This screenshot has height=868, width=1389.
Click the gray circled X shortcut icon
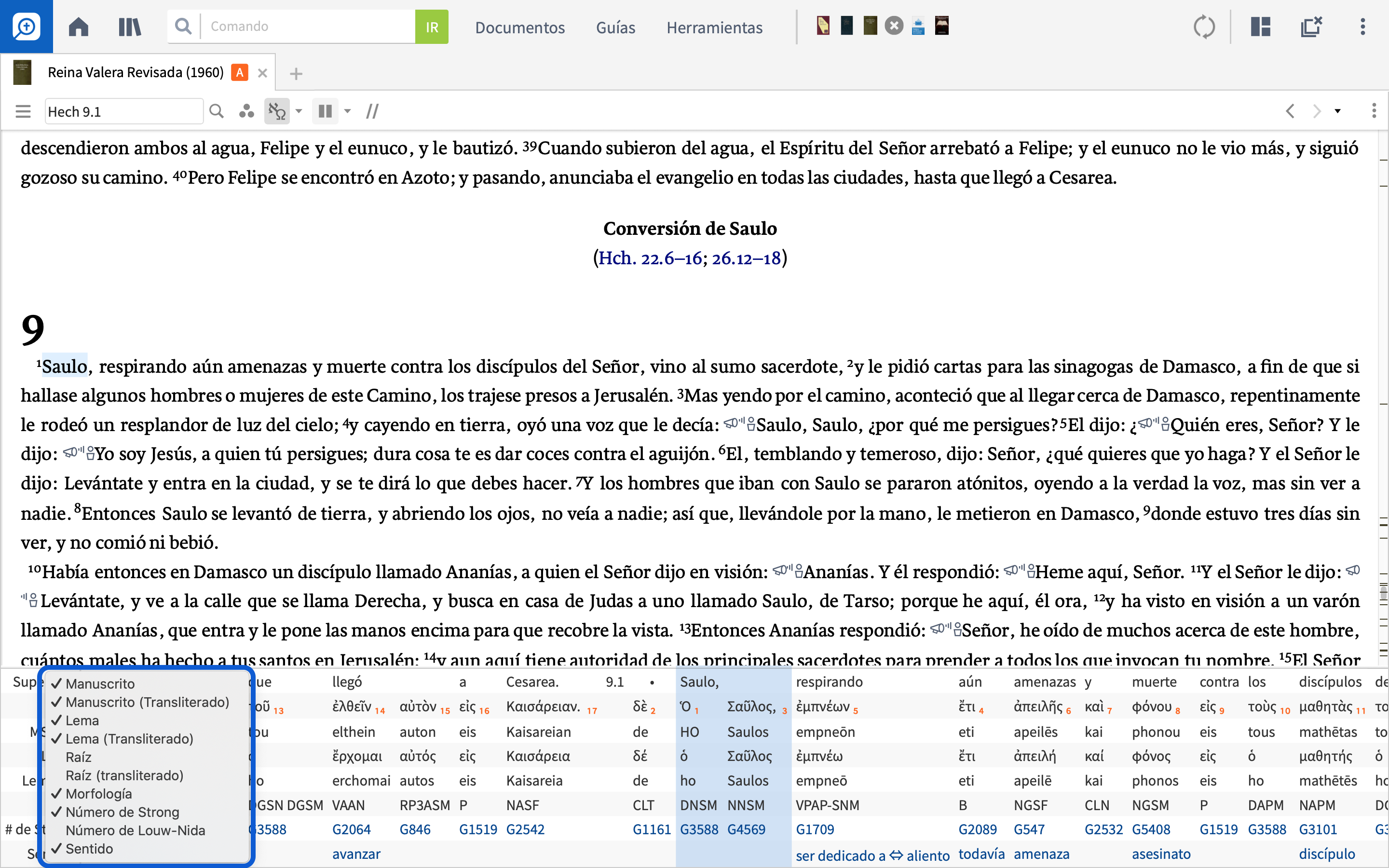[894, 26]
